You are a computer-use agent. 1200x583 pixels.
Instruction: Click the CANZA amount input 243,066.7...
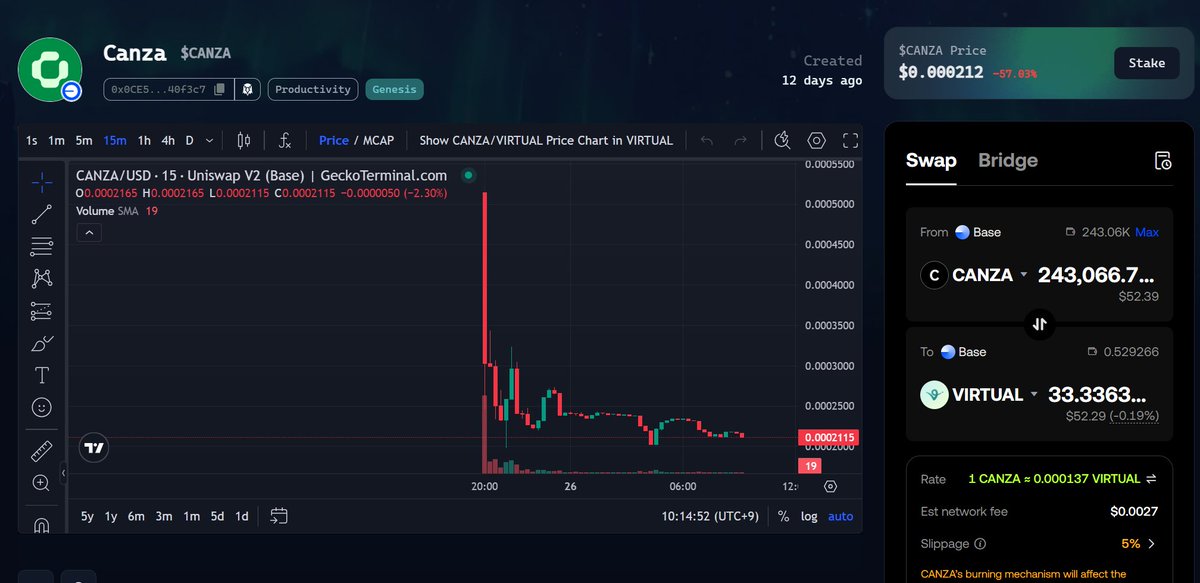coord(1096,274)
